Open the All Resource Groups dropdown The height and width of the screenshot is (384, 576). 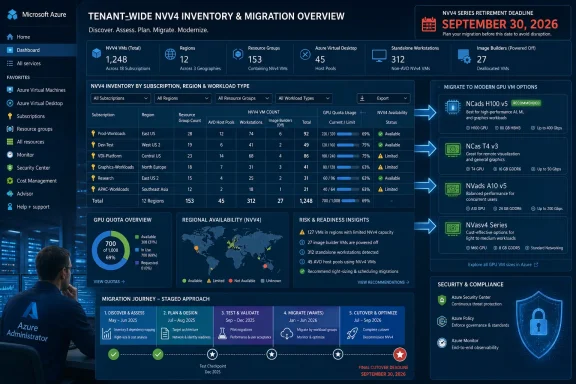pos(244,98)
